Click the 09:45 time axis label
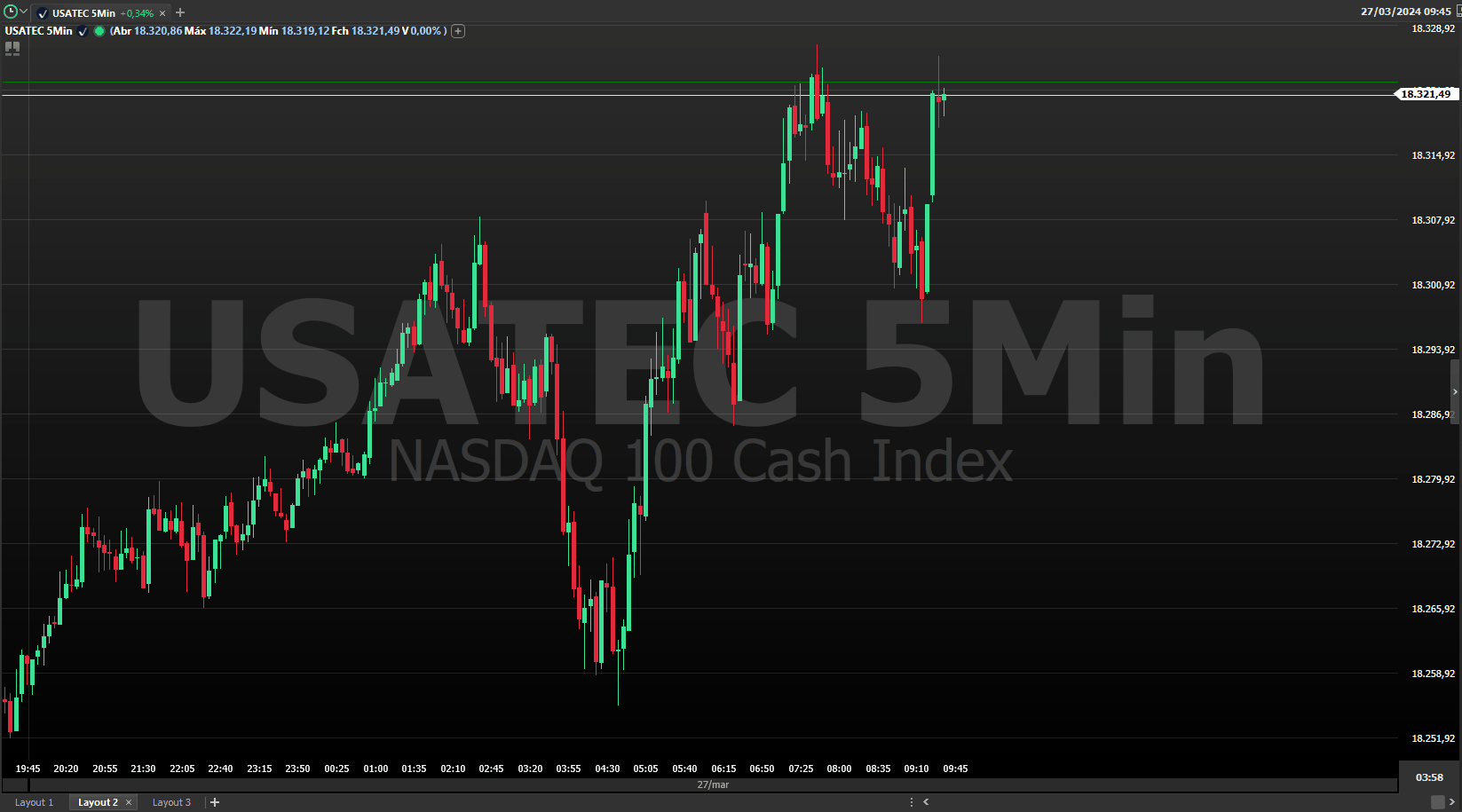The width and height of the screenshot is (1462, 812). point(955,769)
